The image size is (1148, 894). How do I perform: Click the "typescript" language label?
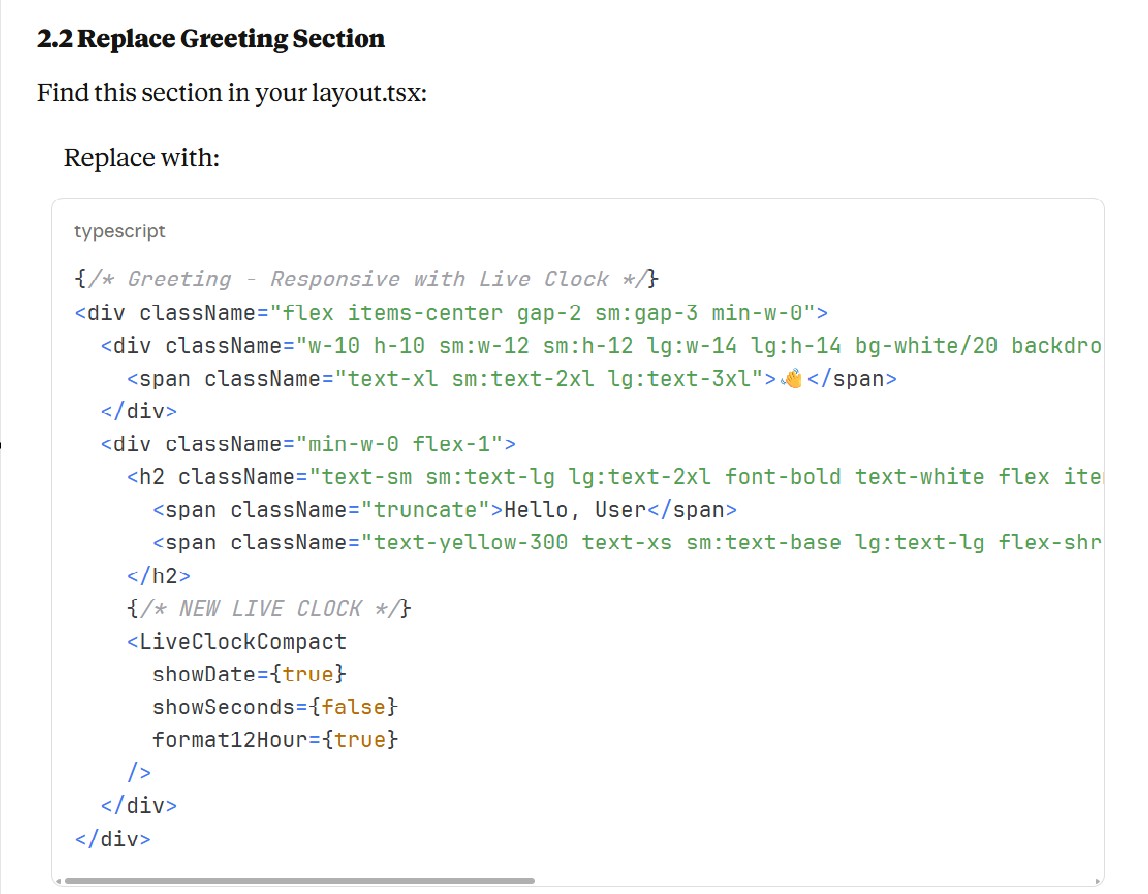(119, 231)
